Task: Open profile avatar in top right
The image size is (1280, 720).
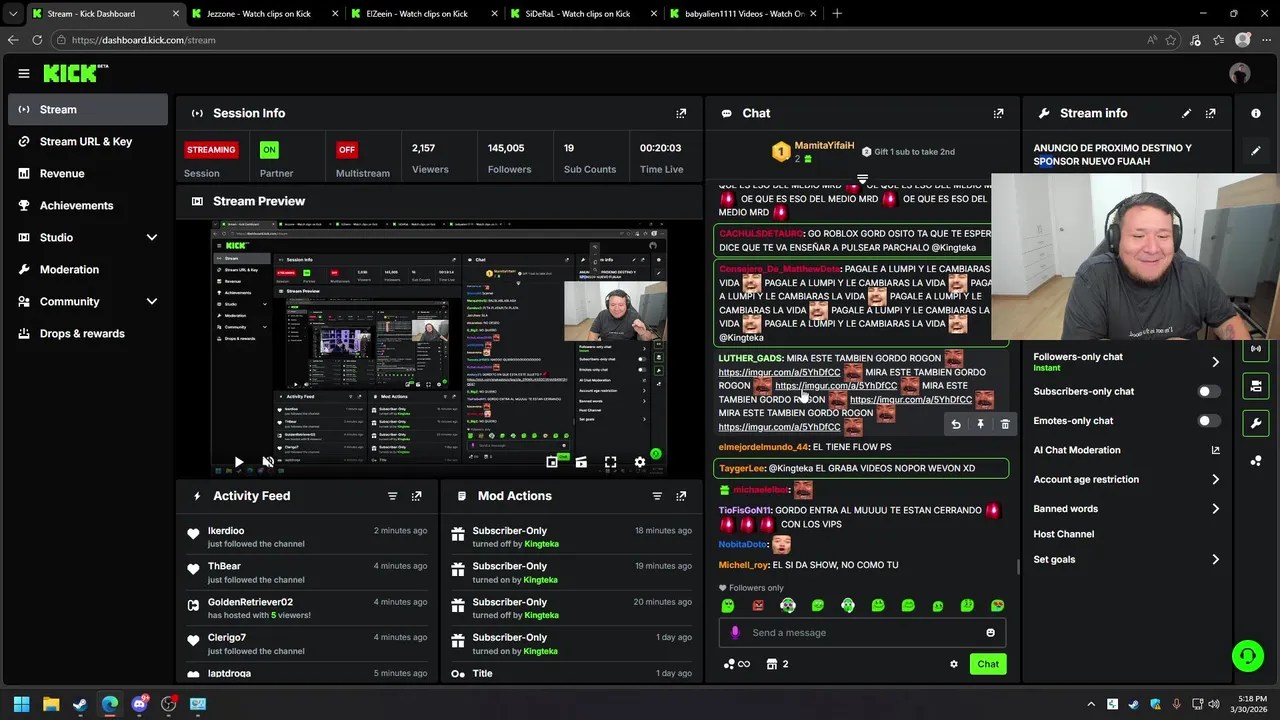Action: [1240, 73]
